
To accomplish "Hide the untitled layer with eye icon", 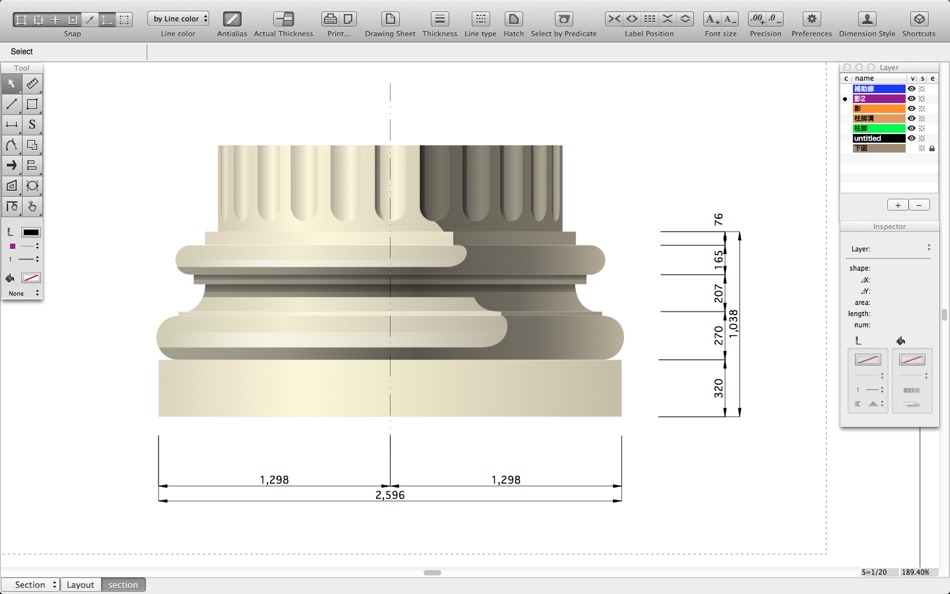I will point(911,138).
